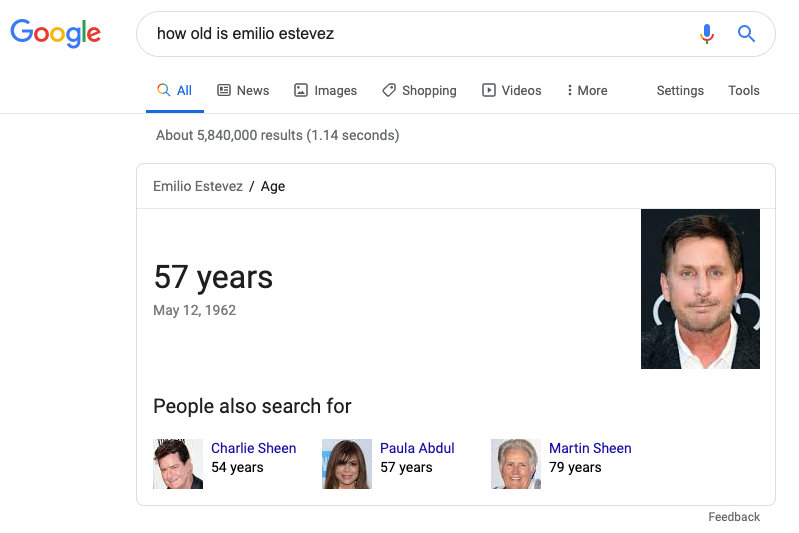This screenshot has height=533, width=799.
Task: Switch to the Images tab
Action: coord(326,91)
